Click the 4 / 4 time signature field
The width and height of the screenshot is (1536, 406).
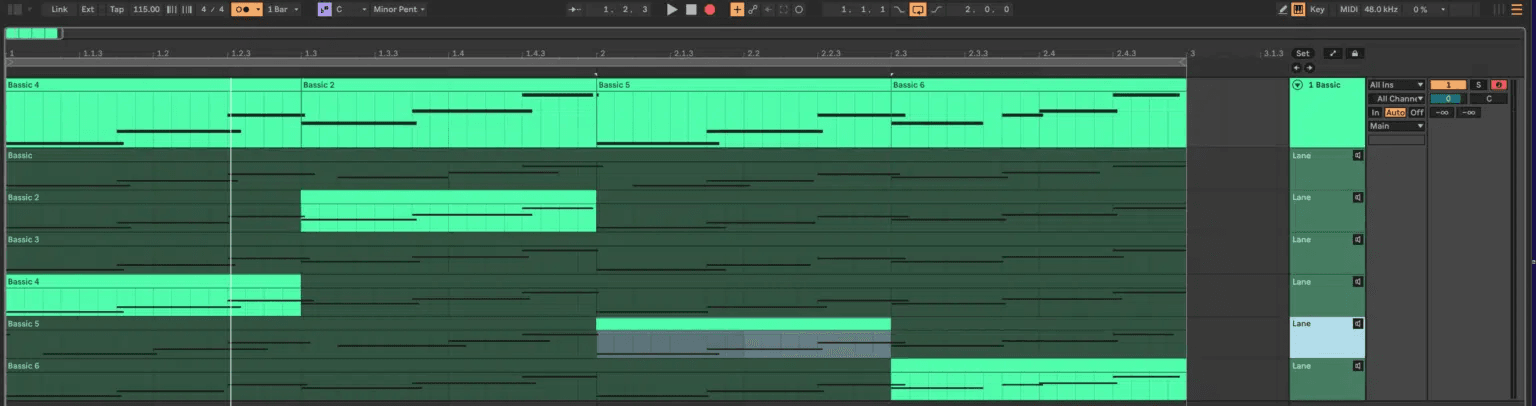pos(212,9)
